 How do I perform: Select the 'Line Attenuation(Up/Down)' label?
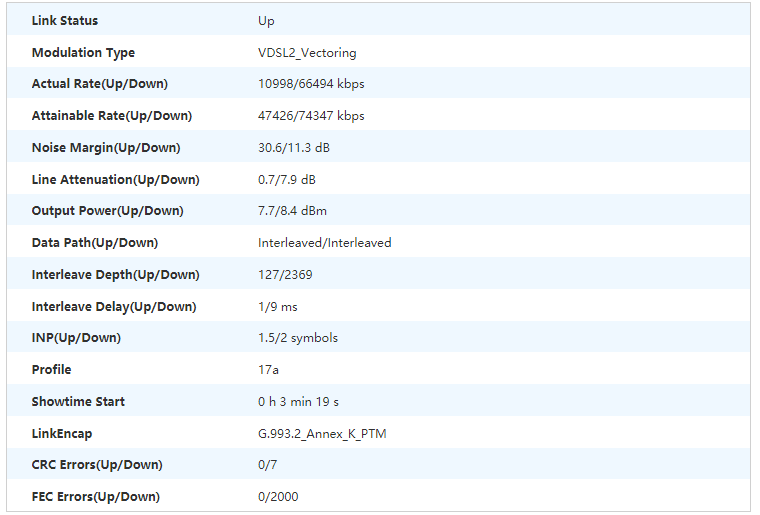pos(116,180)
